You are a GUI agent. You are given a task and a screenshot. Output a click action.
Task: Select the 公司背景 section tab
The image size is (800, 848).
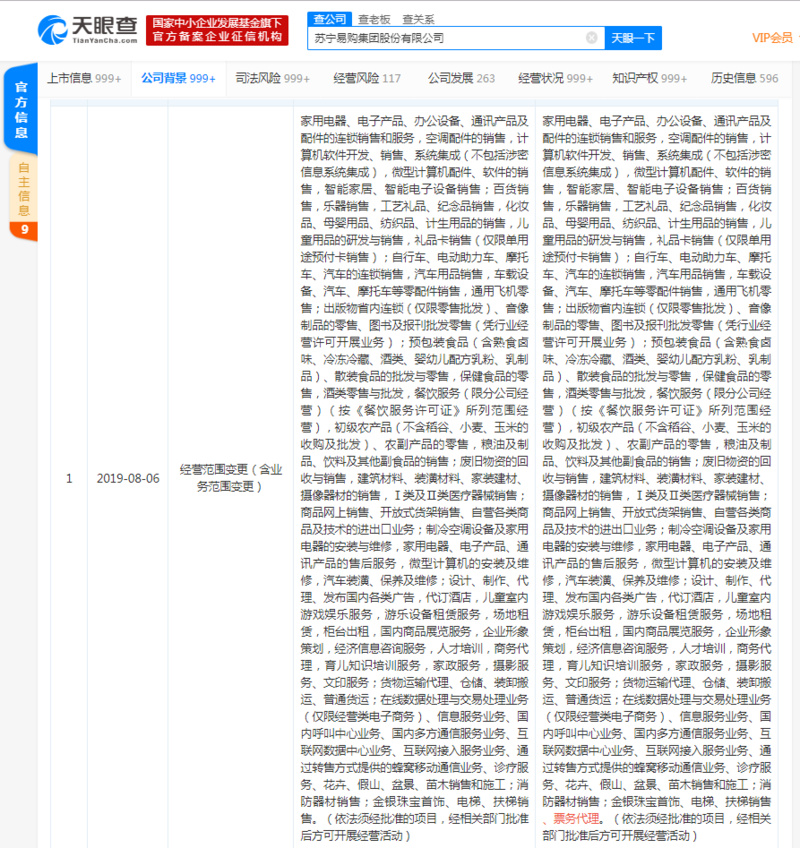click(x=178, y=78)
